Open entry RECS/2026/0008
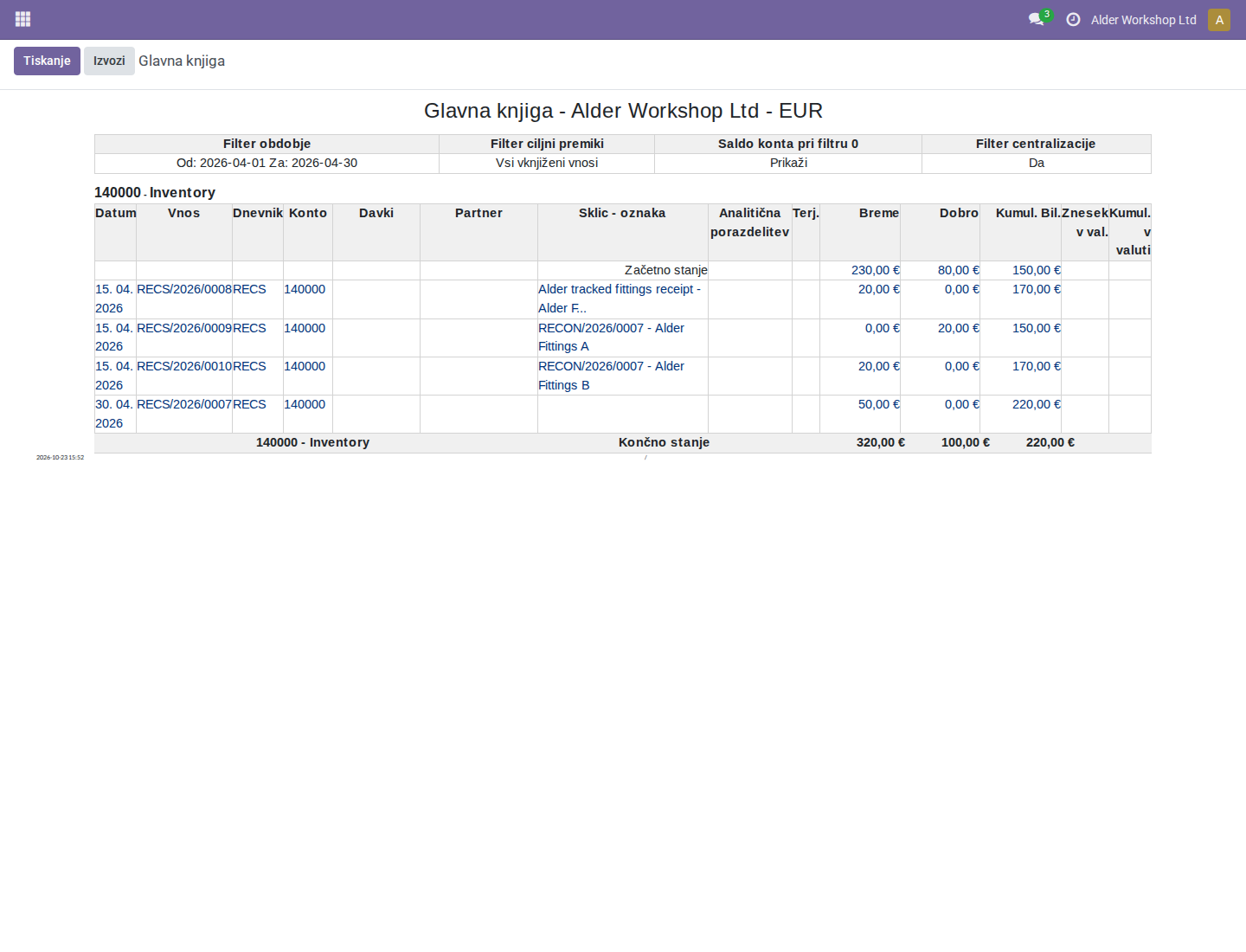The image size is (1246, 952). click(184, 289)
